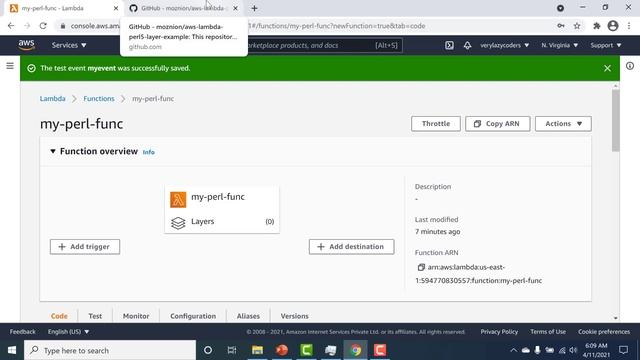Screen dimensions: 640x360
Task: Open the Chrome profile avatar
Action: coord(613,26)
